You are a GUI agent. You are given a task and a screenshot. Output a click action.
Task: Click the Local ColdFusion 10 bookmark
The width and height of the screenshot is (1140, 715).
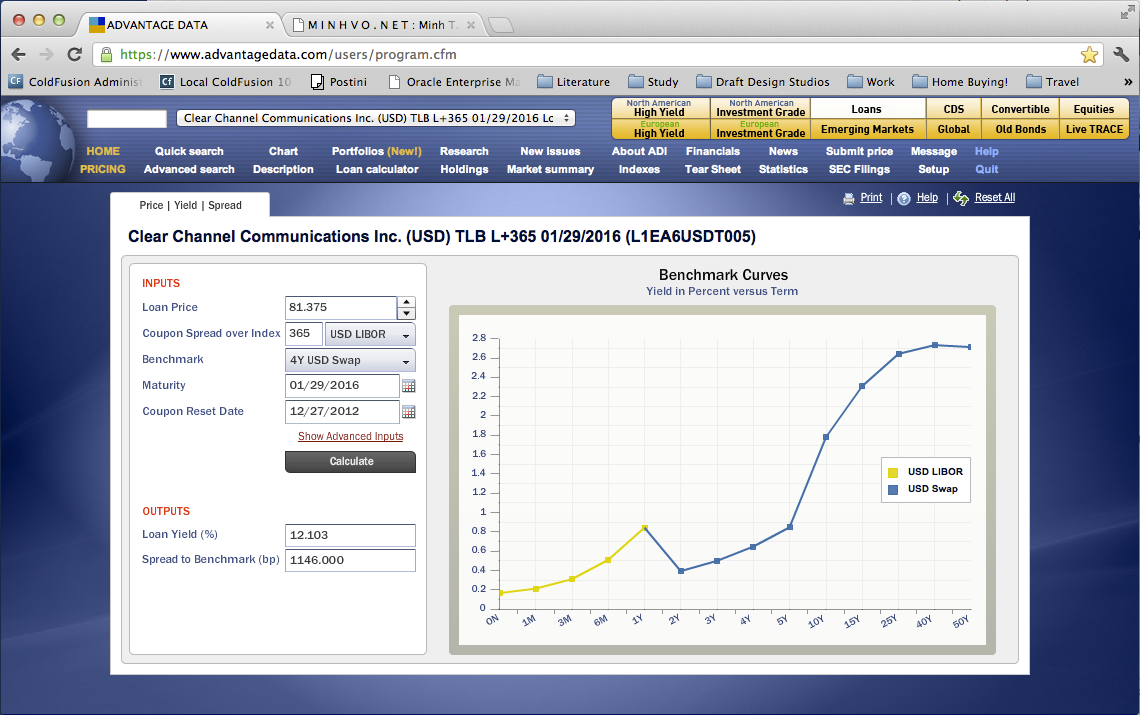[x=225, y=82]
